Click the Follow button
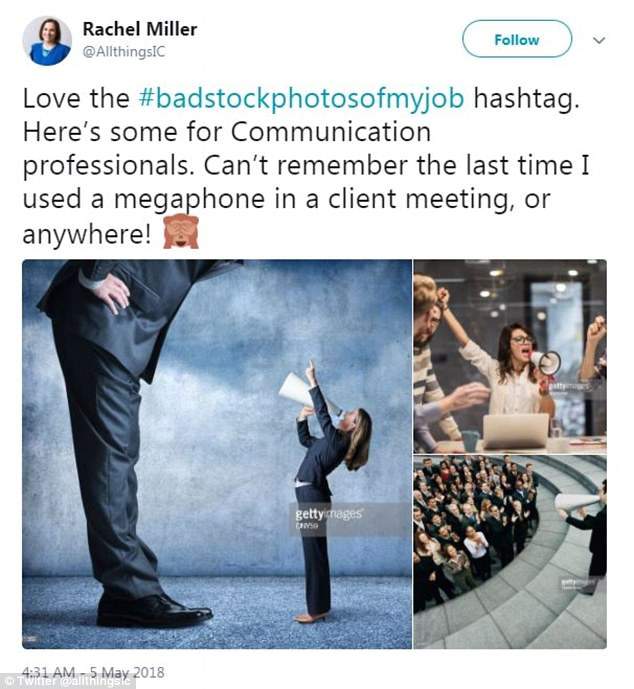This screenshot has height=689, width=634. coord(517,40)
